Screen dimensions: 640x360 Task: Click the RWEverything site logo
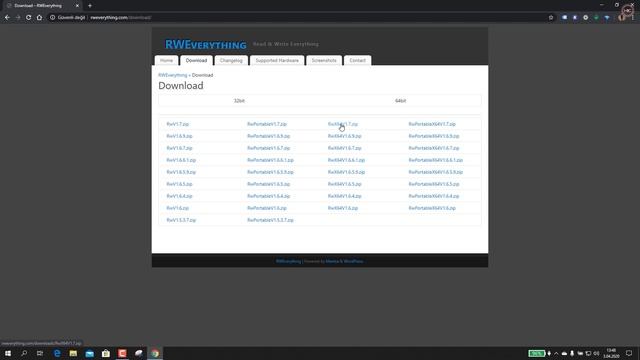point(205,44)
